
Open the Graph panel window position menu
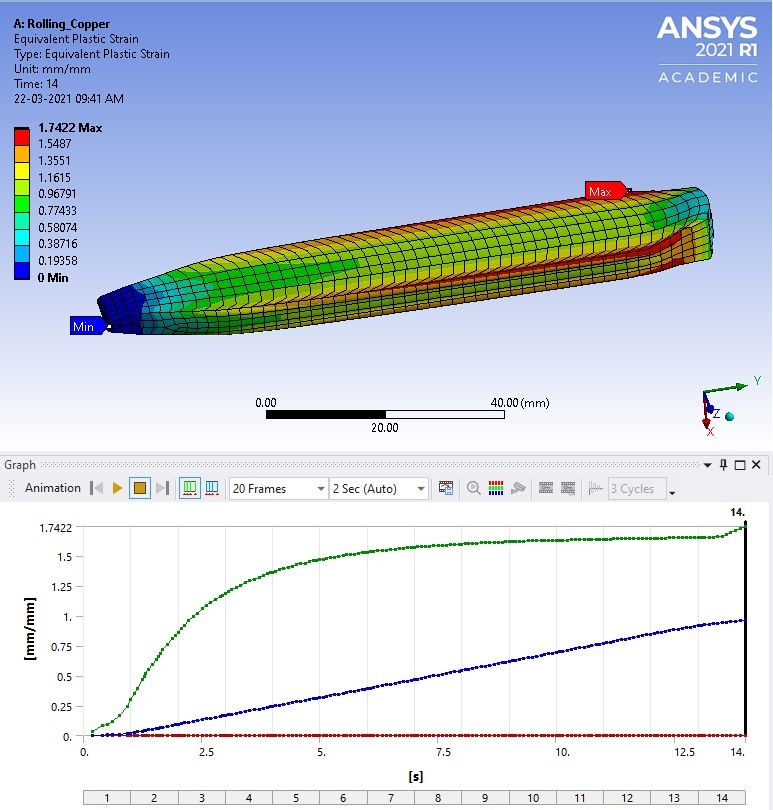click(708, 465)
